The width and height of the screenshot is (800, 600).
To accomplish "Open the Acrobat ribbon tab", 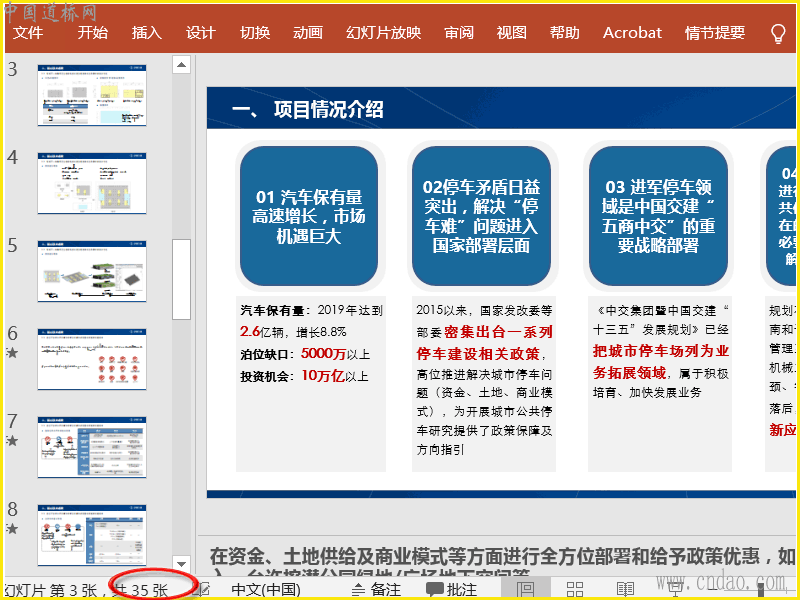I will tap(632, 33).
